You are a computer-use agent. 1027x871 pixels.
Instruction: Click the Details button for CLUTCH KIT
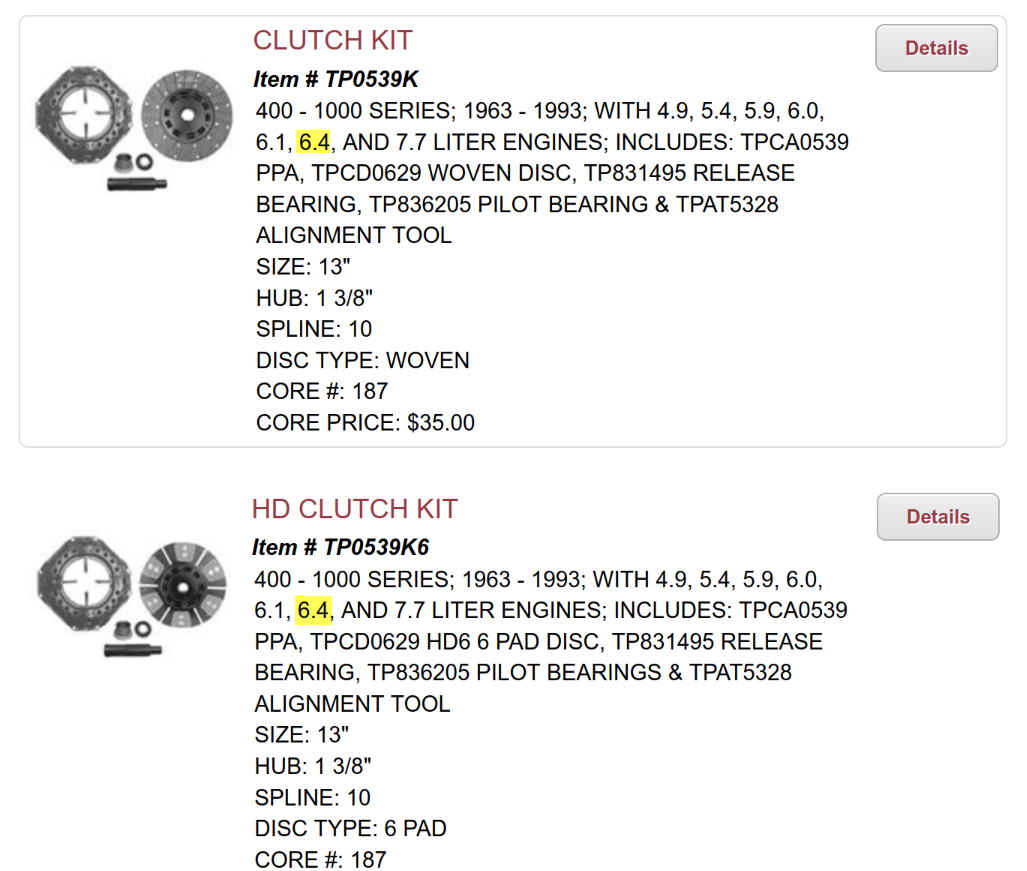pyautogui.click(x=936, y=48)
